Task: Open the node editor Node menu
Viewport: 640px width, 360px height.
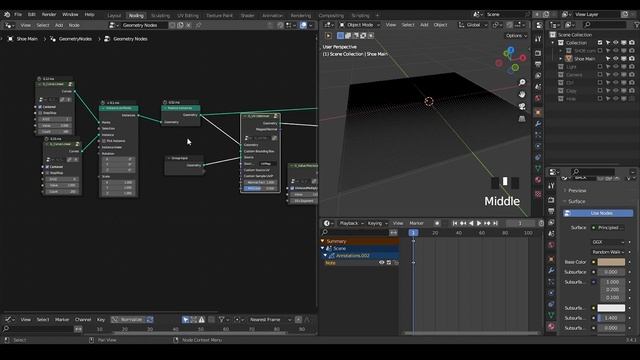Action: coord(74,25)
